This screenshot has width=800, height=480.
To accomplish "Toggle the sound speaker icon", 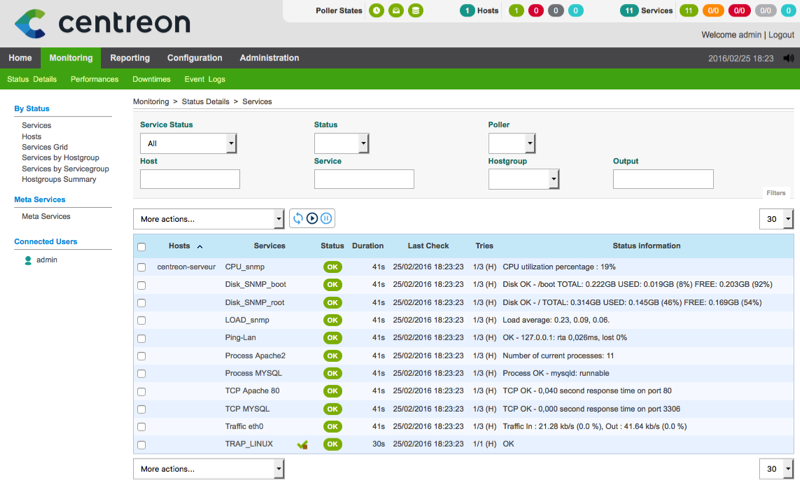I will [788, 58].
